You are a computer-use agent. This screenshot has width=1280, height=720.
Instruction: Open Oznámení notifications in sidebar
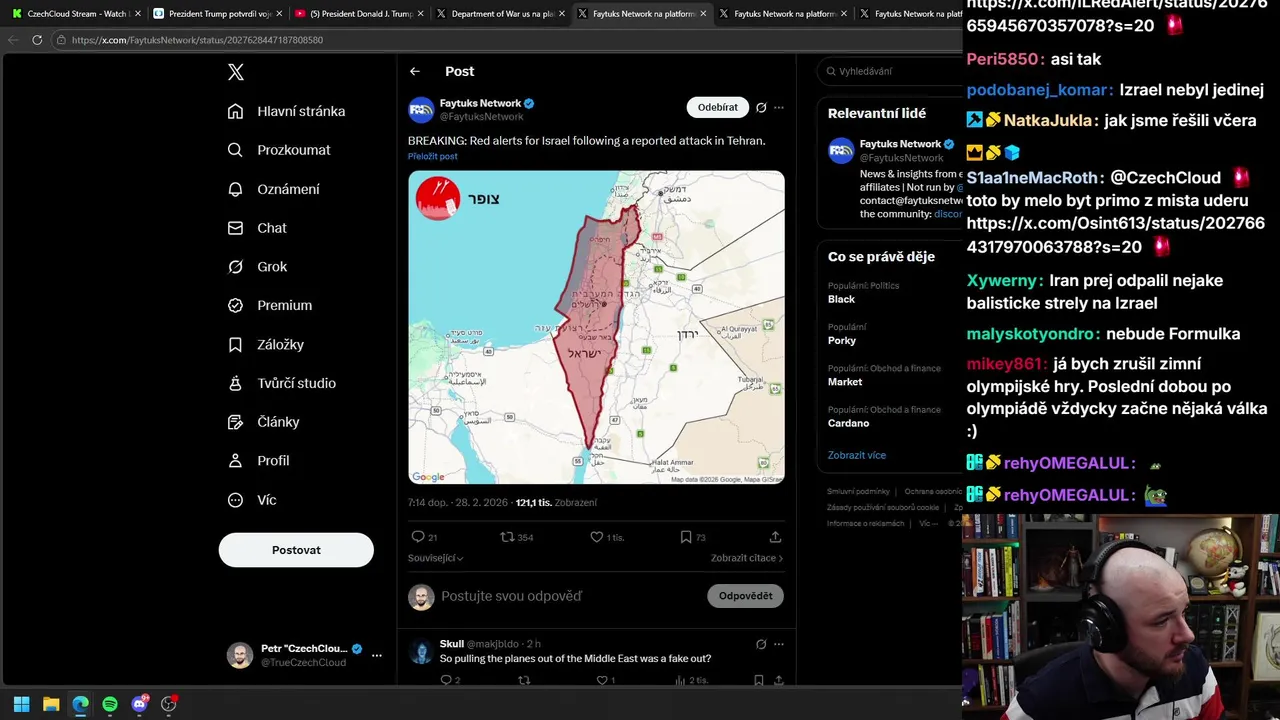point(273,189)
